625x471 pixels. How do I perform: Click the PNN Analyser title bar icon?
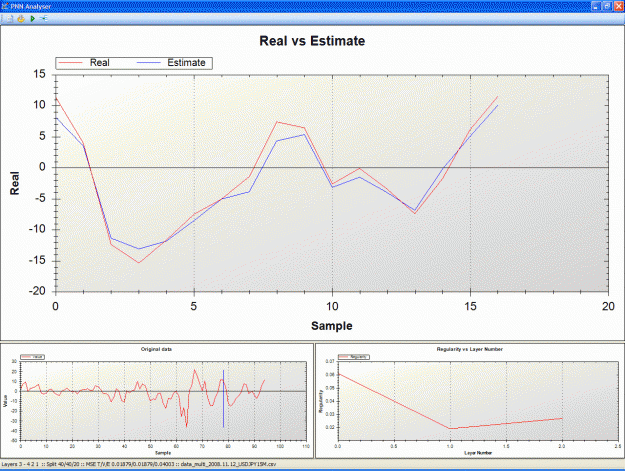tap(5, 6)
